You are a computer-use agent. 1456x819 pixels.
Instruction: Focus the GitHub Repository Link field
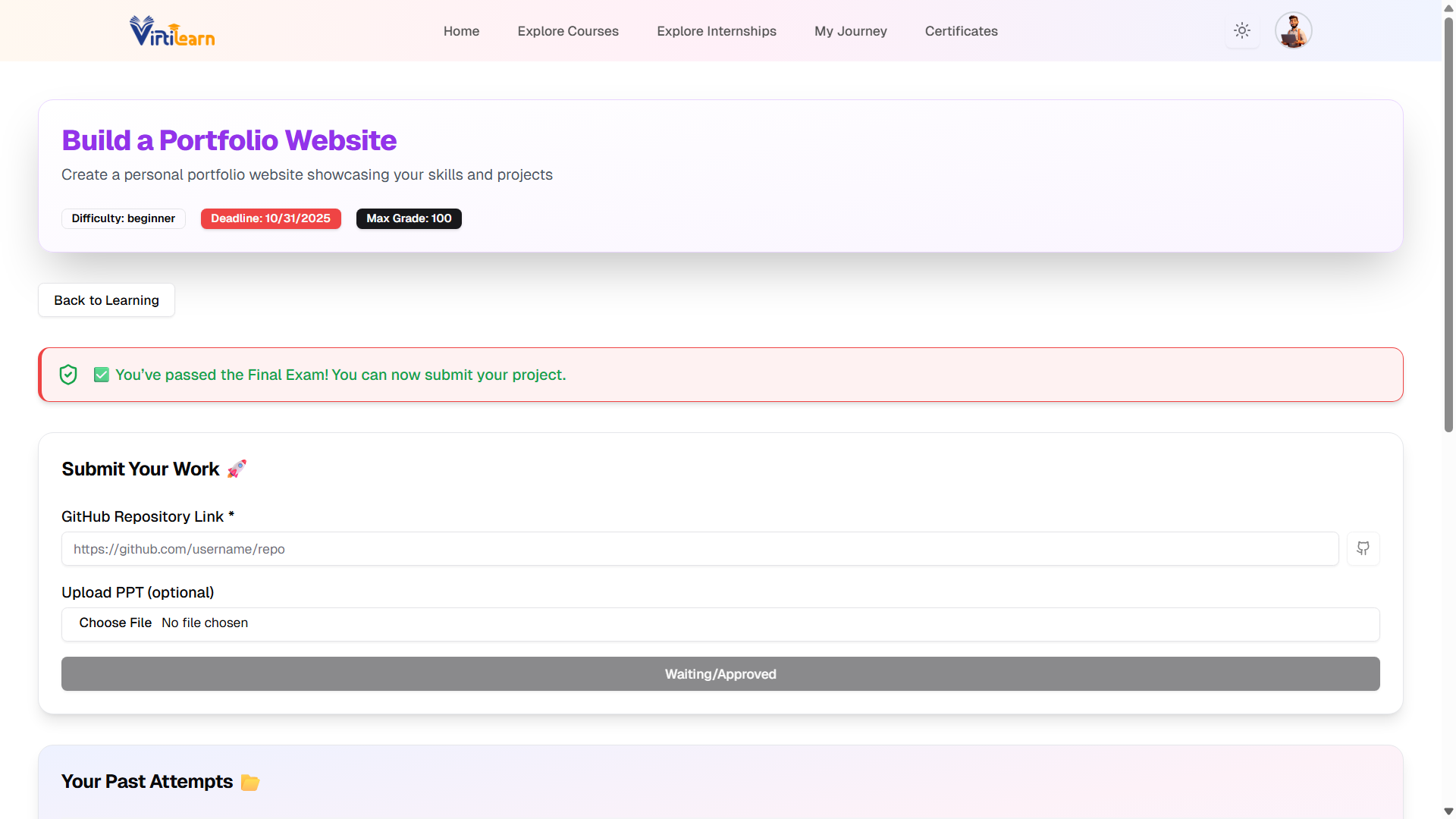coord(699,548)
